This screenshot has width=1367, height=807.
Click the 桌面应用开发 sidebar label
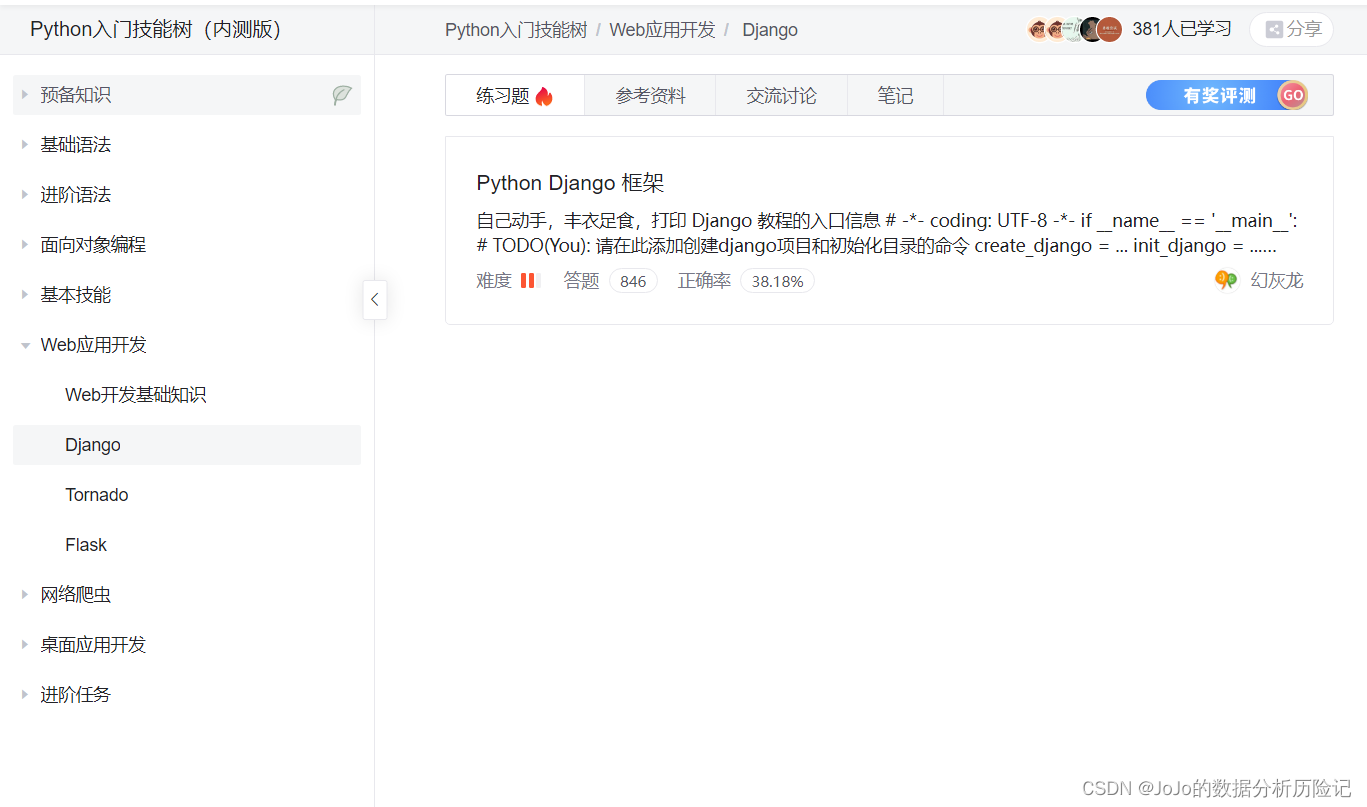coord(93,645)
